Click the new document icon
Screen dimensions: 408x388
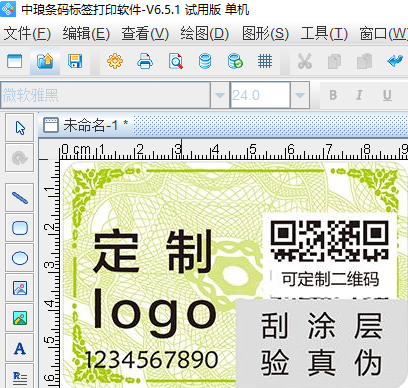tap(15, 61)
